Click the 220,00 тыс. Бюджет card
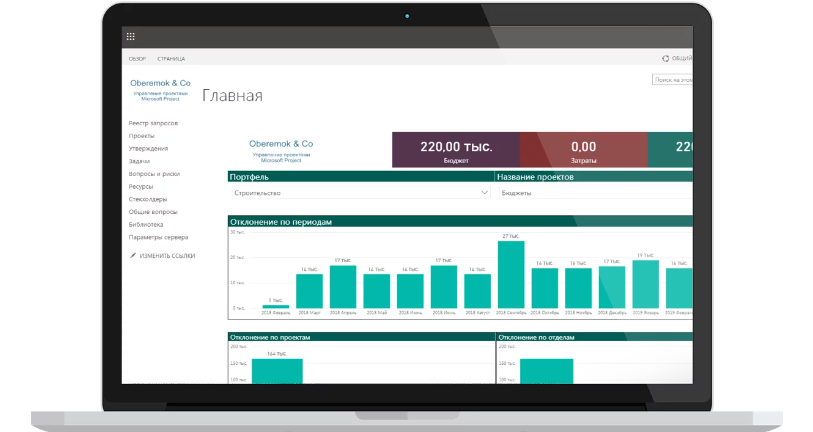The width and height of the screenshot is (813, 432). coord(456,150)
